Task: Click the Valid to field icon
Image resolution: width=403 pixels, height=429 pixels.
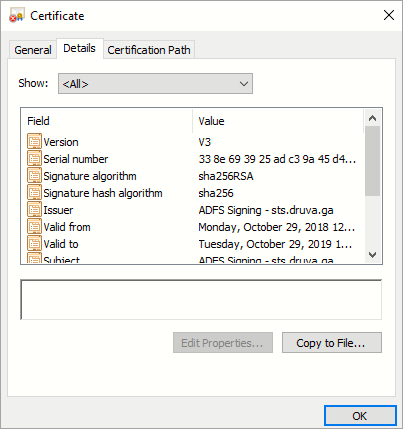Action: 34,244
